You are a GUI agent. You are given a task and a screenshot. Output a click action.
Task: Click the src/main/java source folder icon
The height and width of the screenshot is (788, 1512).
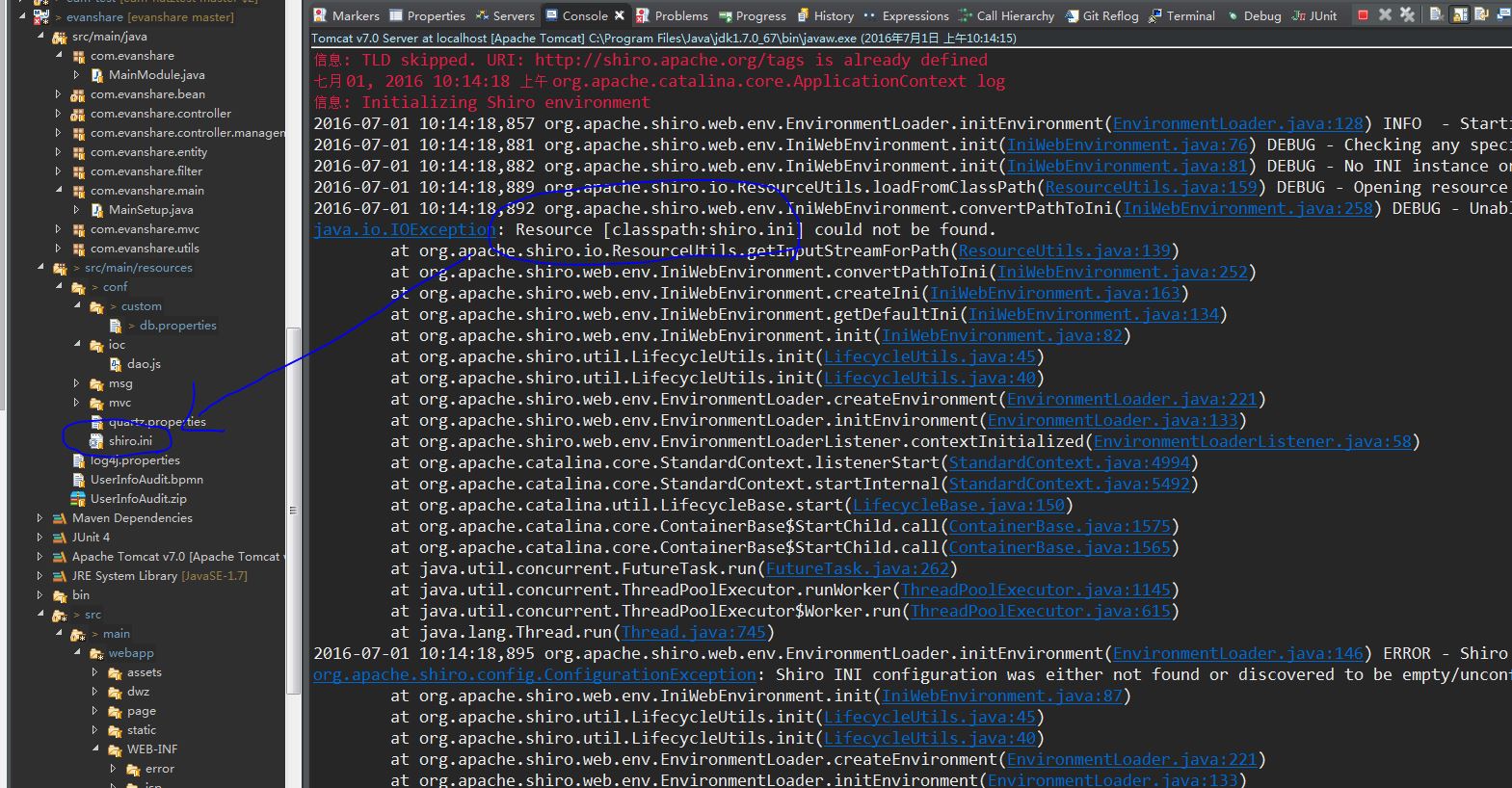pyautogui.click(x=60, y=37)
